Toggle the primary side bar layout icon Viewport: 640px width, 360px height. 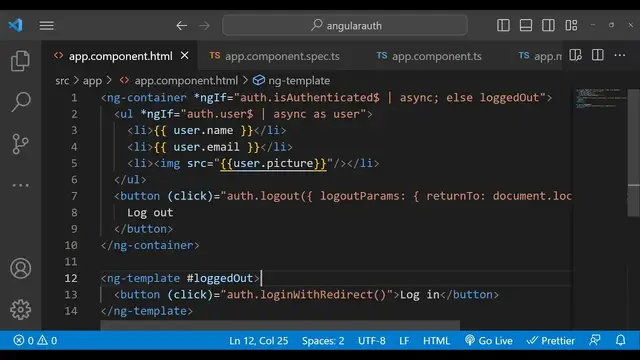[503, 25]
